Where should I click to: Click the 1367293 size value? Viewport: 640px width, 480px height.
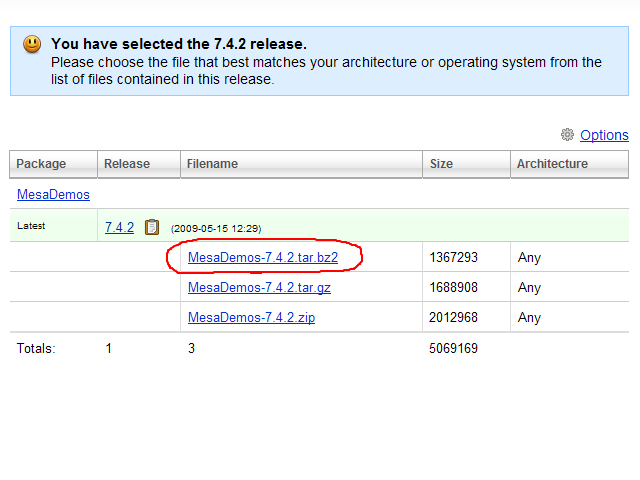(454, 257)
